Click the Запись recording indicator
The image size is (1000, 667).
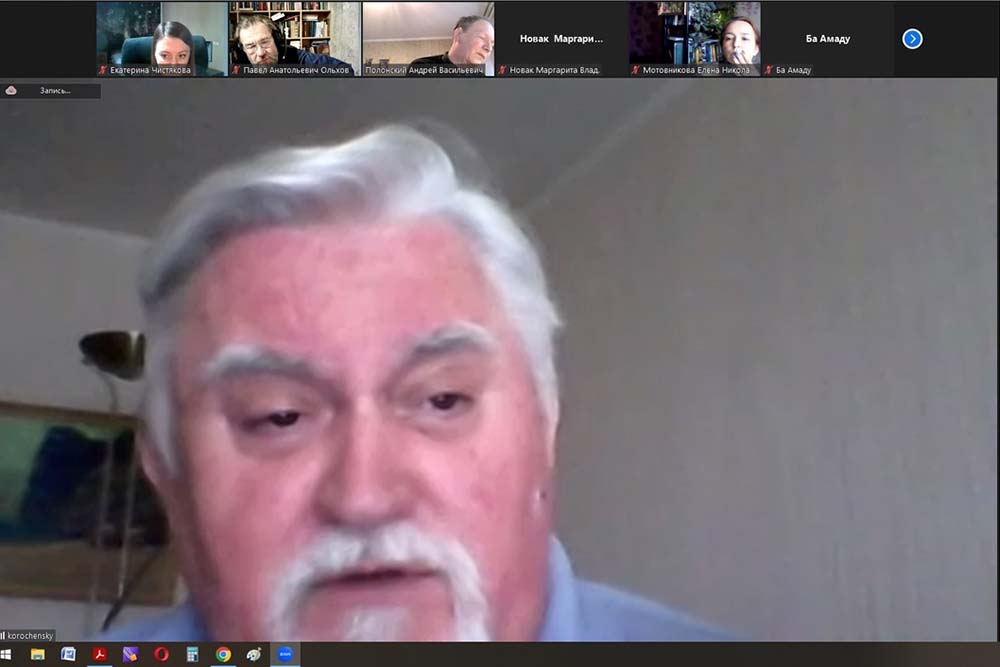(56, 91)
